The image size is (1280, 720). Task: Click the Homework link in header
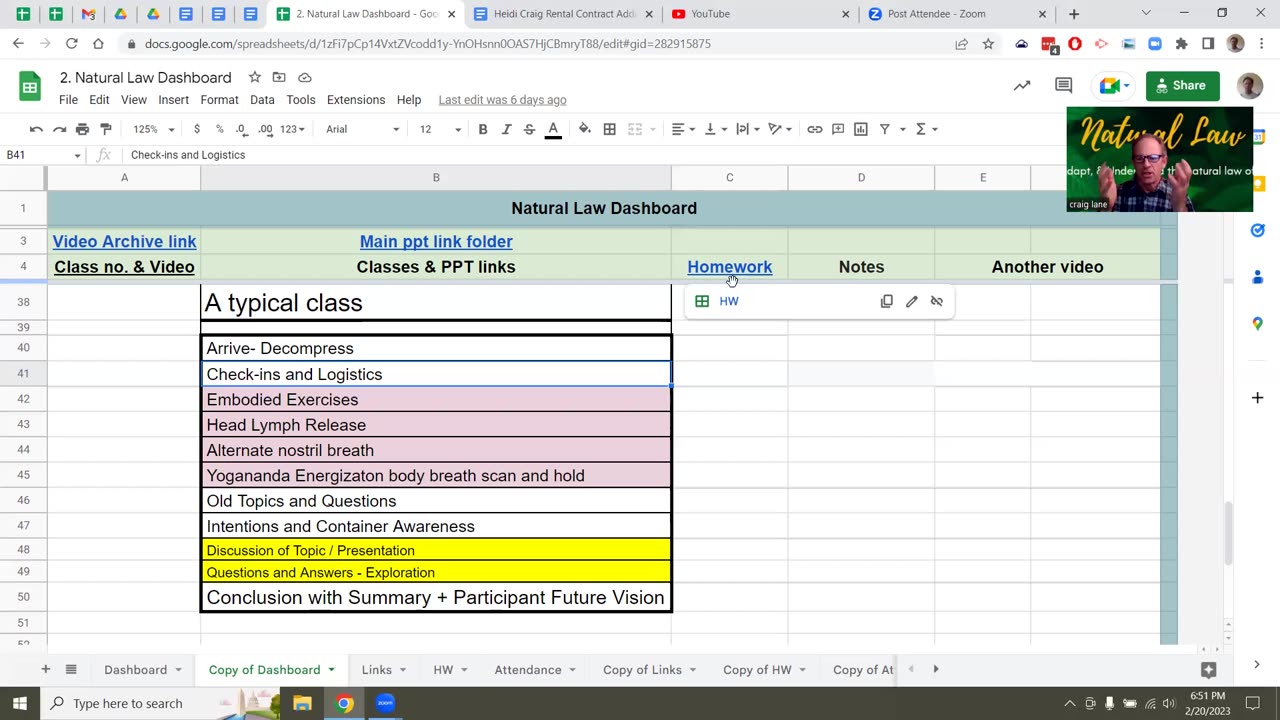coord(729,267)
